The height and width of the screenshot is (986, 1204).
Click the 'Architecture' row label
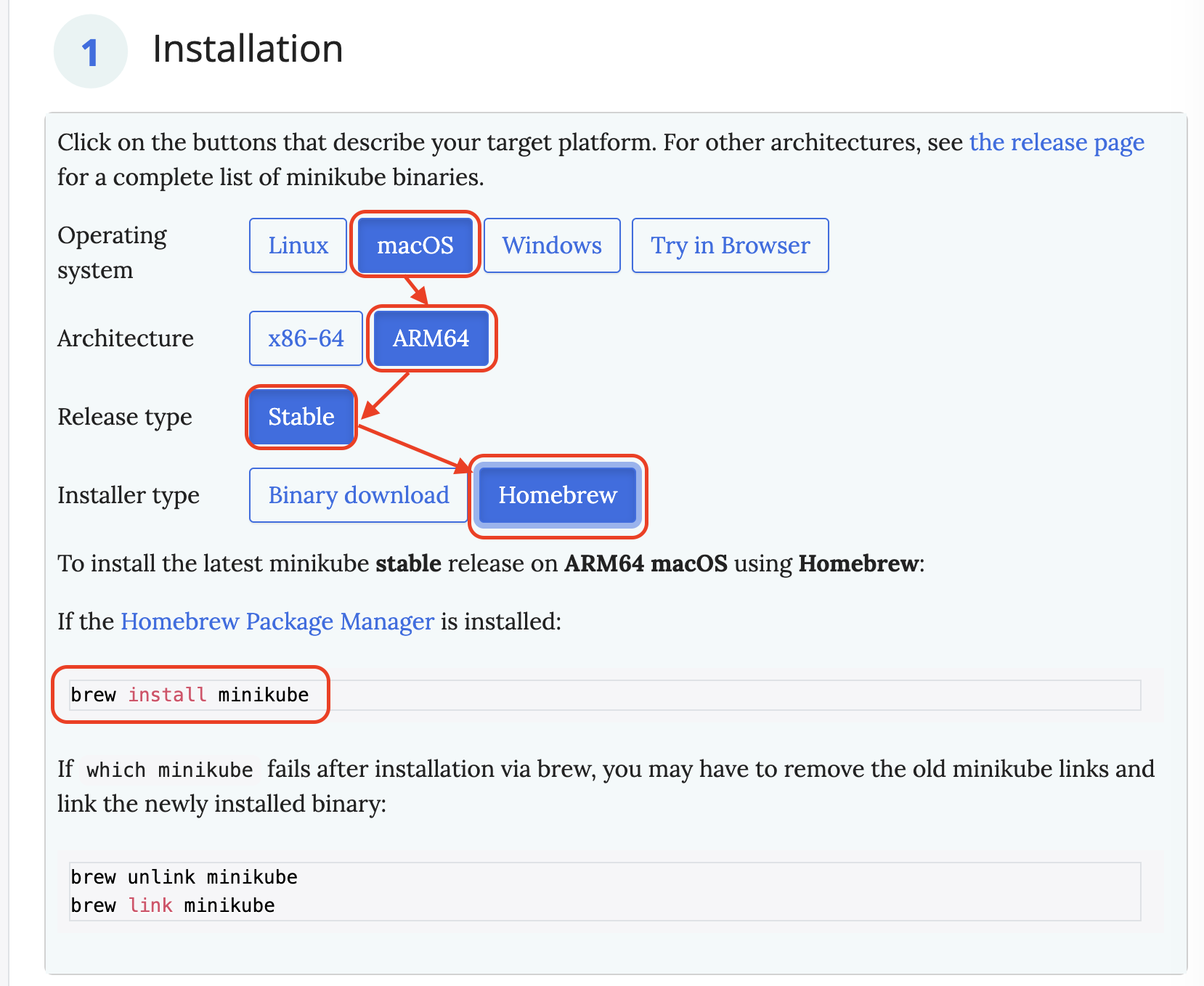[126, 338]
